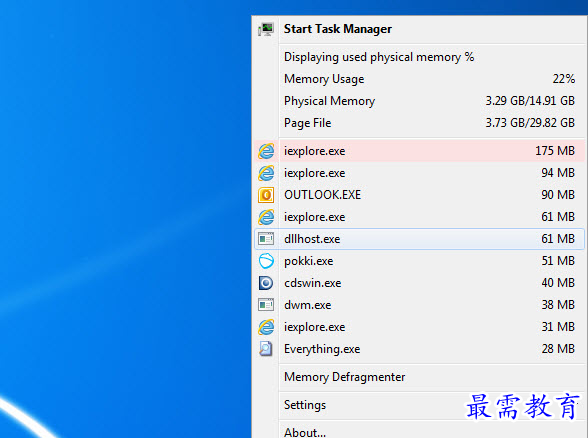Click the 175 MB memory value
This screenshot has height=438, width=588.
555,151
